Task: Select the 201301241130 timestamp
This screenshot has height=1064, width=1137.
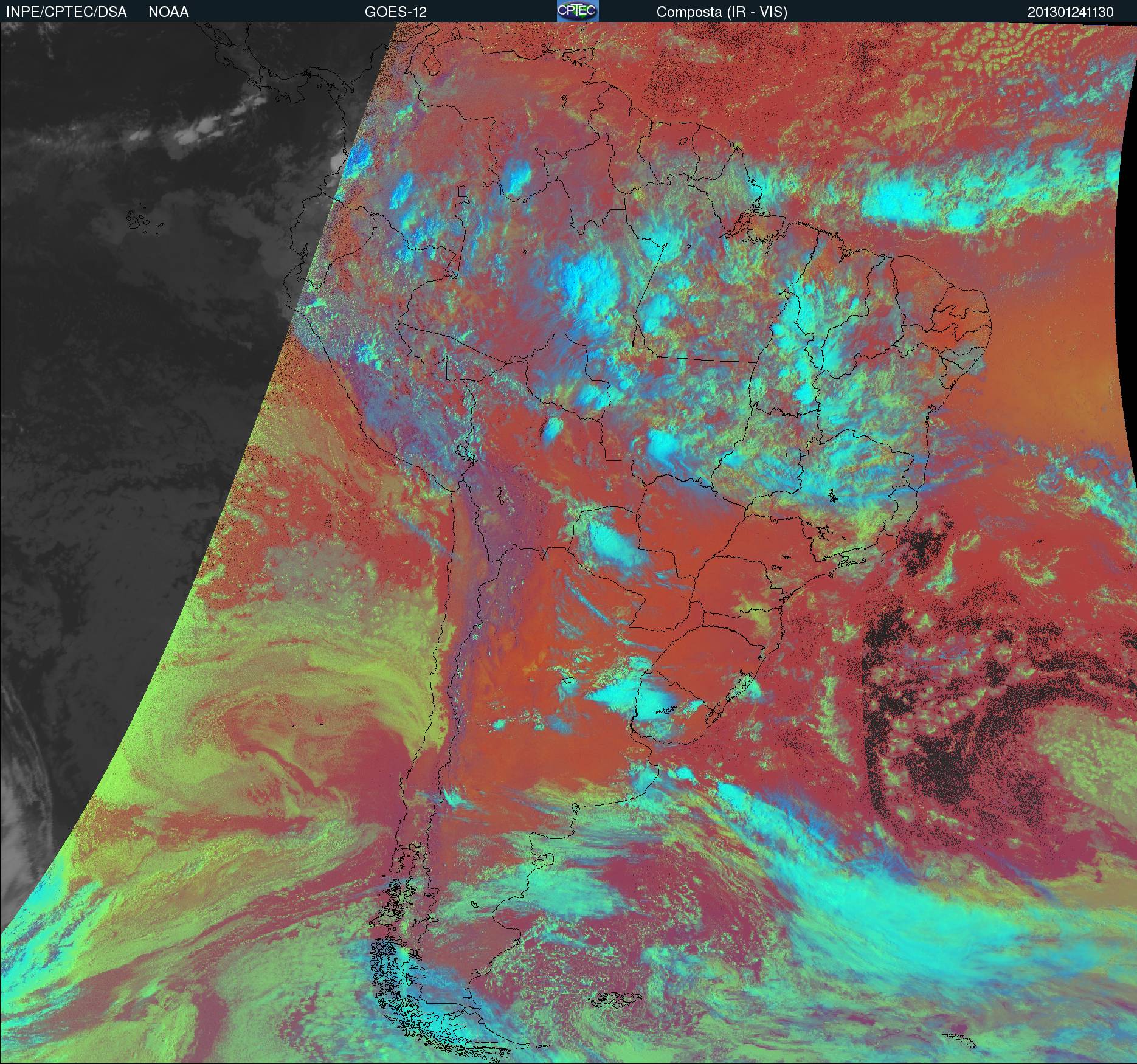Action: (x=1071, y=12)
